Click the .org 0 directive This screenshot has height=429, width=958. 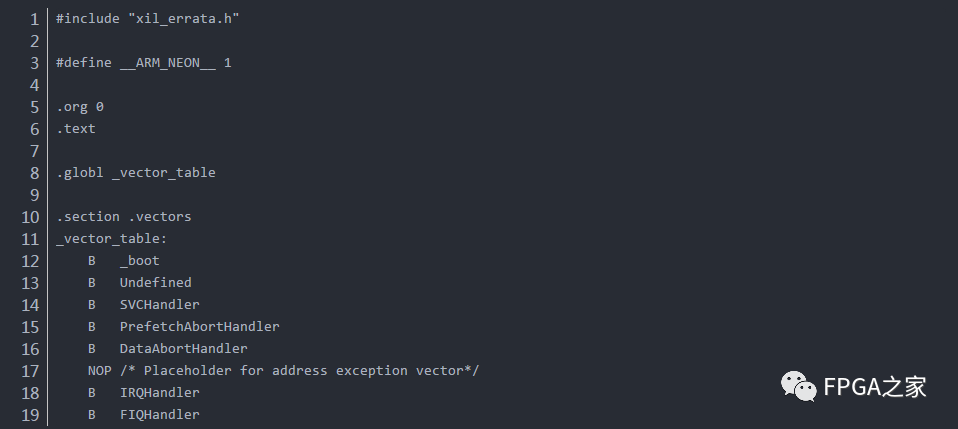80,107
